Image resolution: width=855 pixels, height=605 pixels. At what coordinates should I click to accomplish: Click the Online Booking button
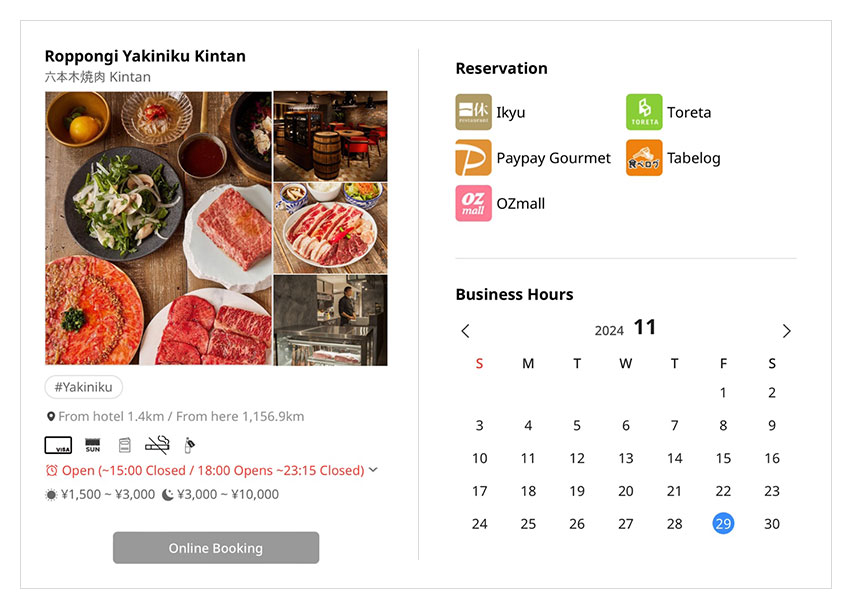click(x=216, y=548)
